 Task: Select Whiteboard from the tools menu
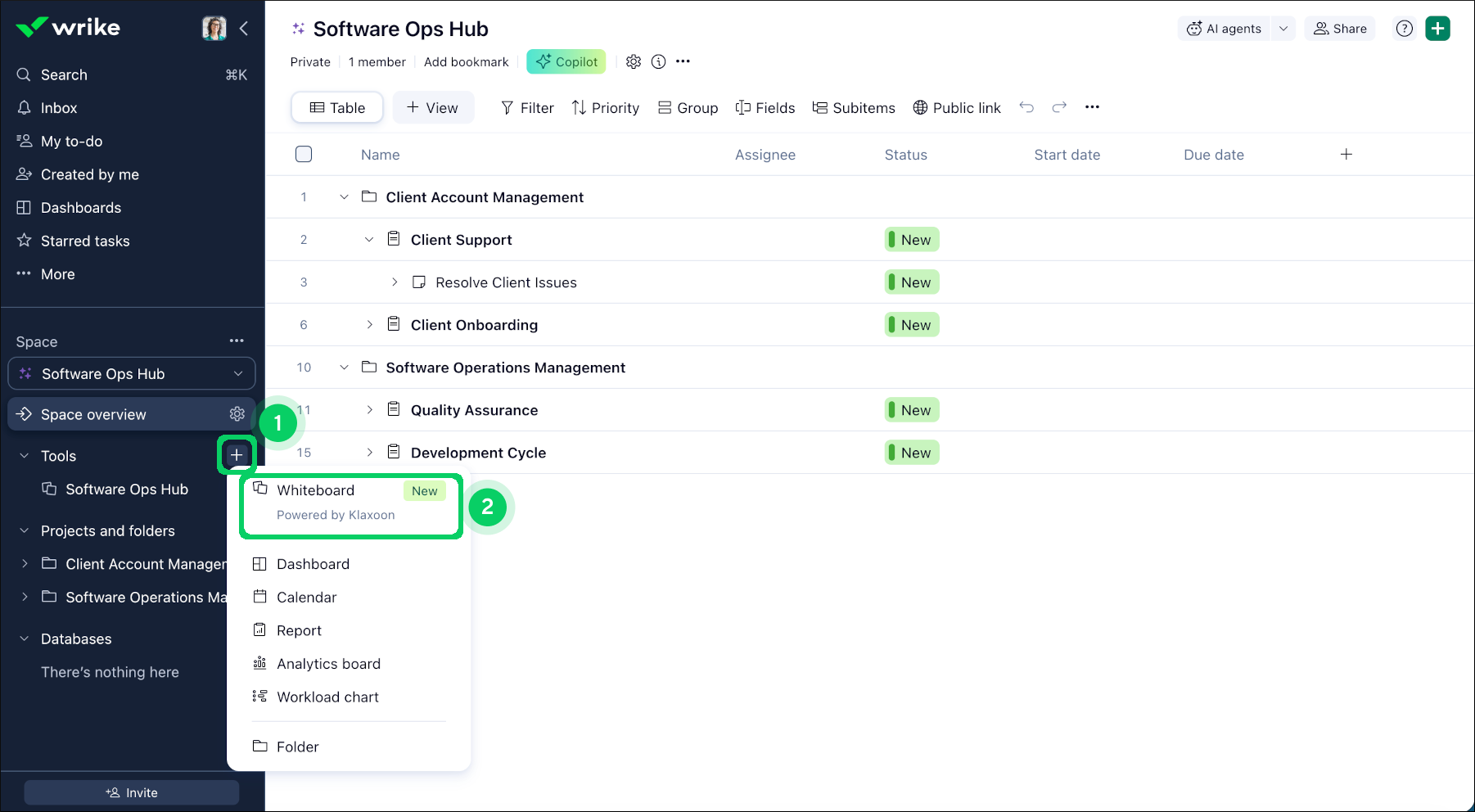tap(316, 490)
